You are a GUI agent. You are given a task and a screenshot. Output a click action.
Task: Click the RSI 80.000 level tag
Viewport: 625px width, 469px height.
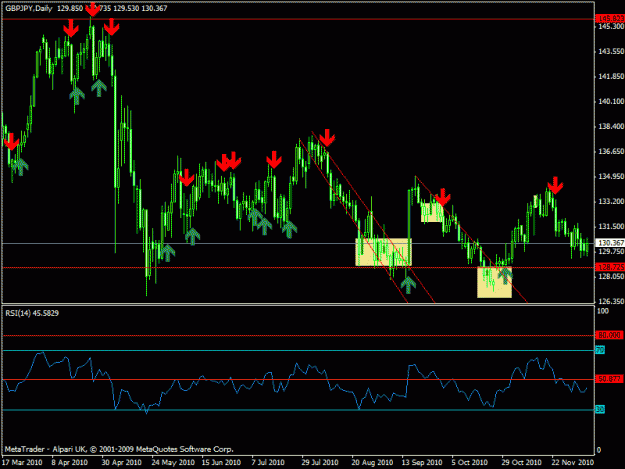[x=609, y=335]
